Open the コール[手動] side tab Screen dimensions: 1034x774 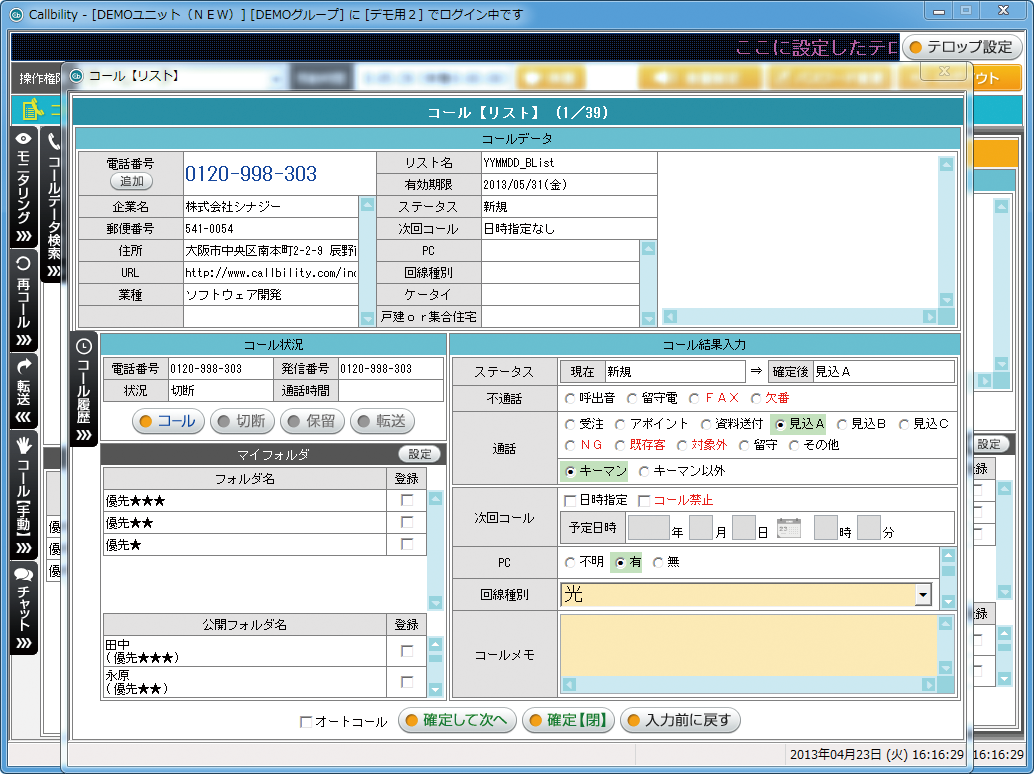23,494
